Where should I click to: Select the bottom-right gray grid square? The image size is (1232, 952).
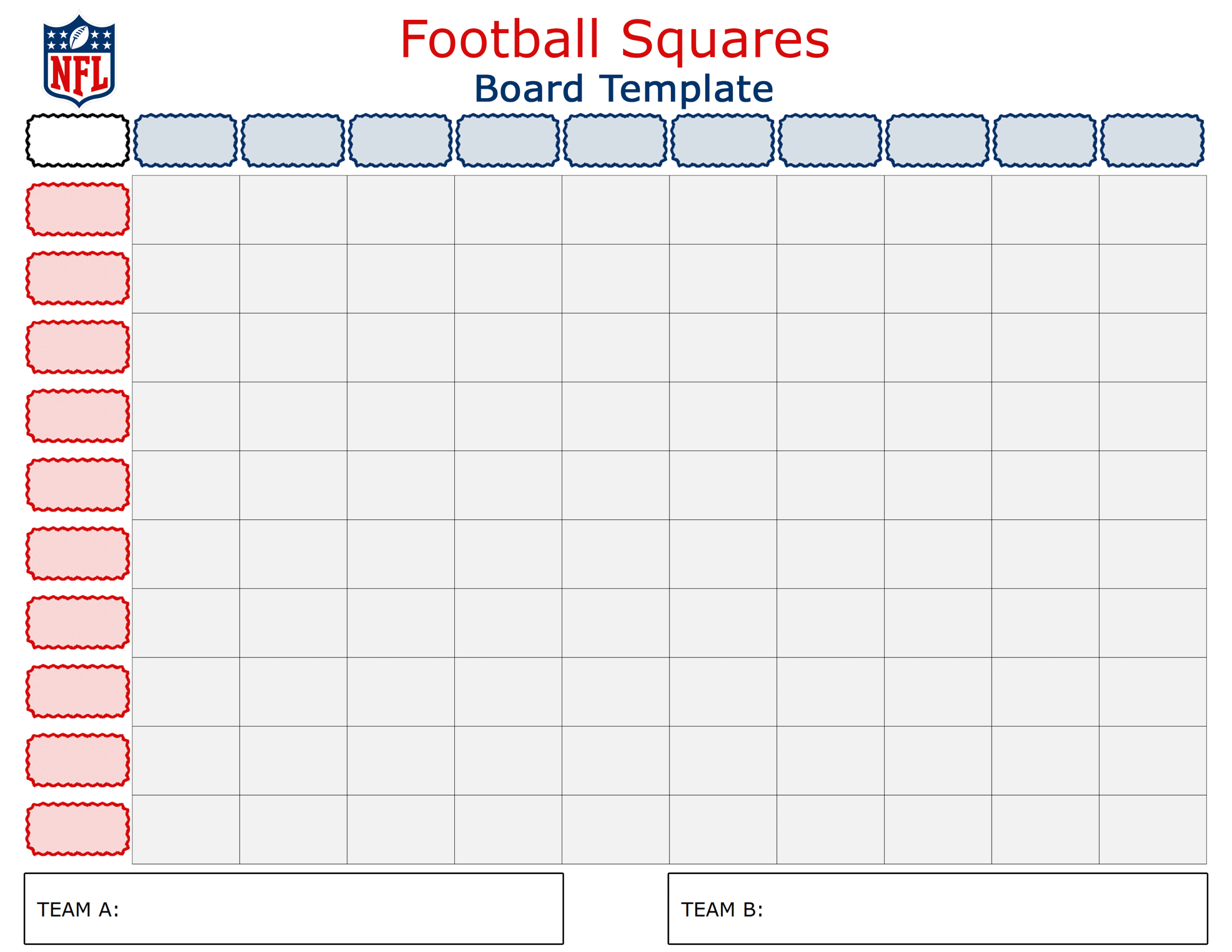click(x=1153, y=829)
